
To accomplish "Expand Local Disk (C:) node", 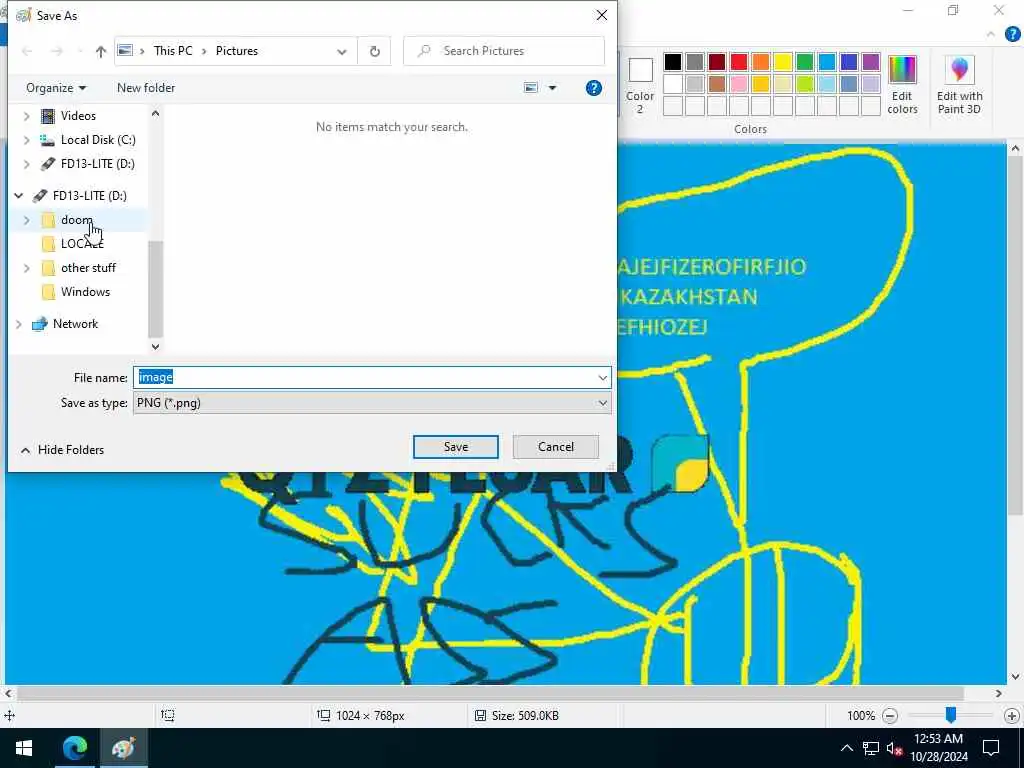I will point(27,140).
